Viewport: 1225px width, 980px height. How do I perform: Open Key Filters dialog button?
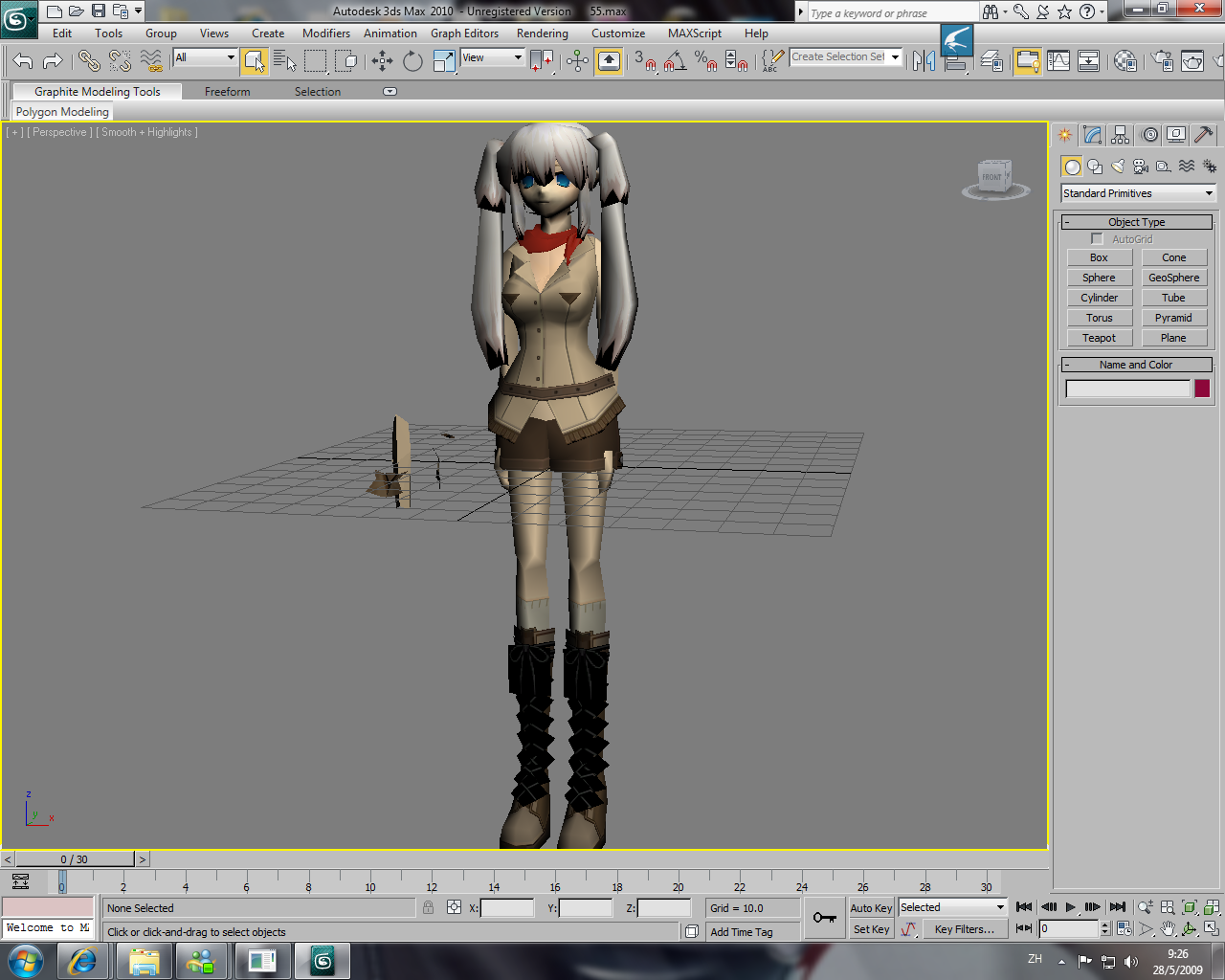click(965, 929)
